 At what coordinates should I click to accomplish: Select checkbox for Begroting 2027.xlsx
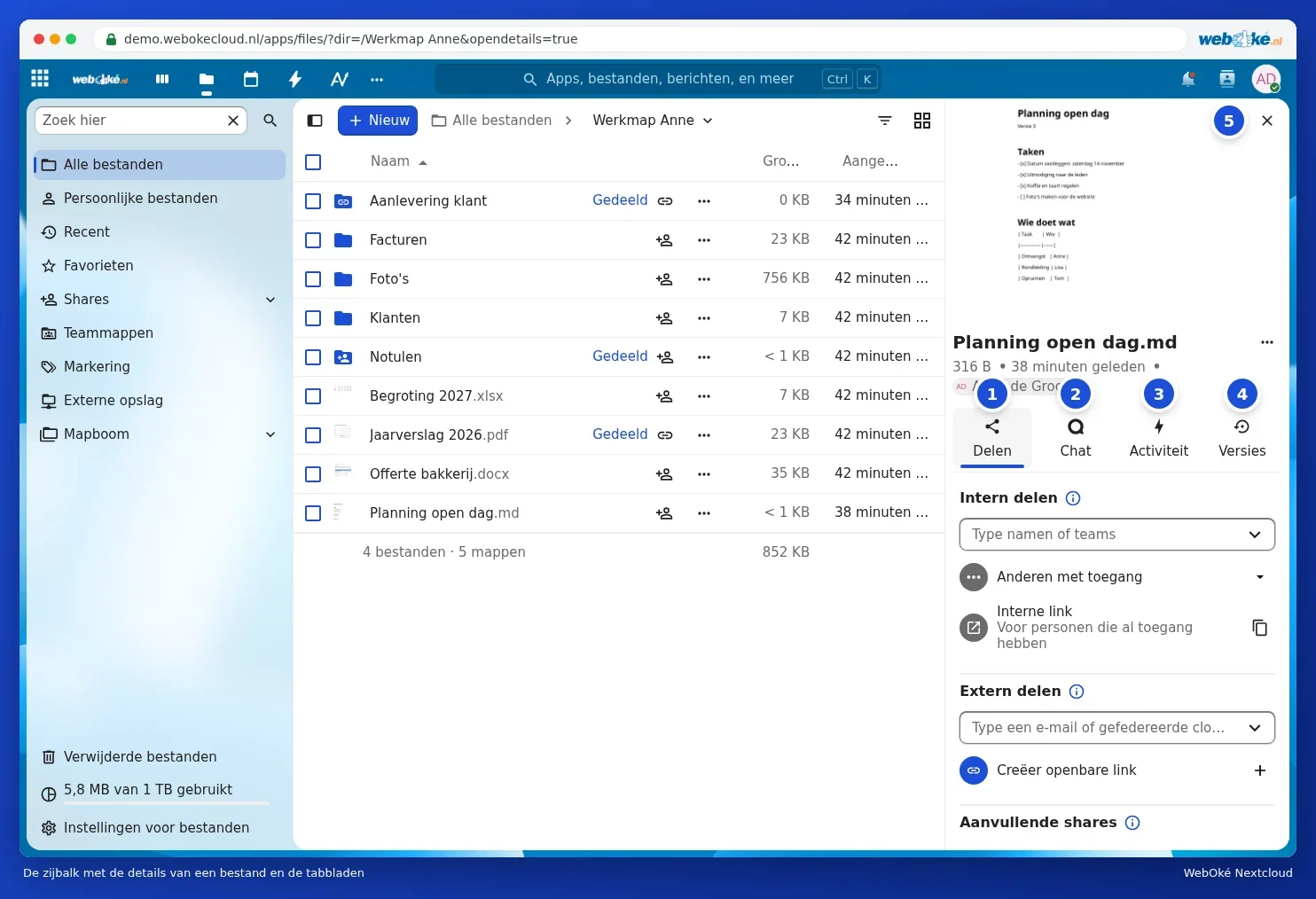pyautogui.click(x=313, y=396)
